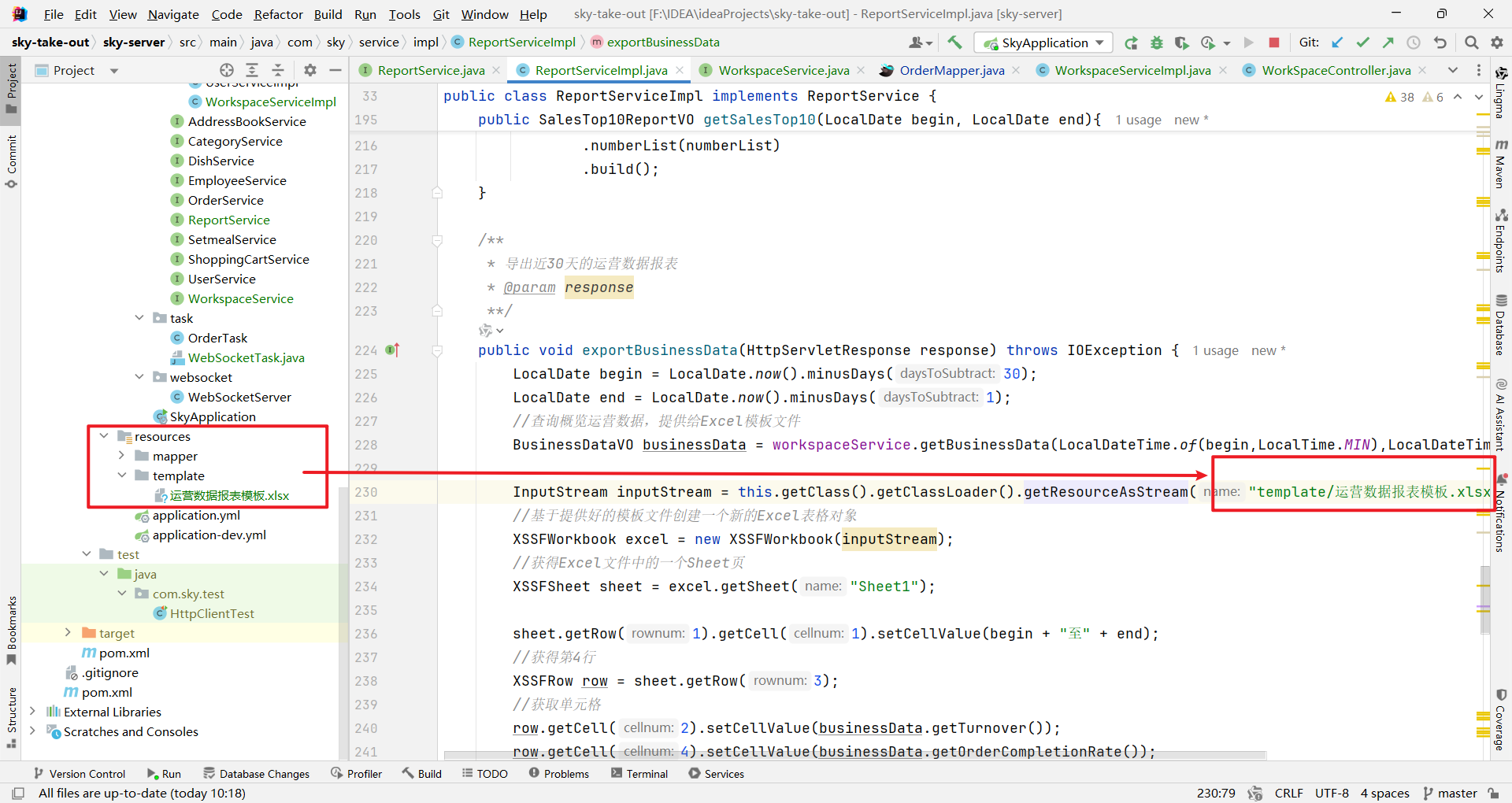Click the Select Opened File target icon
The image size is (1512, 803).
[x=227, y=70]
